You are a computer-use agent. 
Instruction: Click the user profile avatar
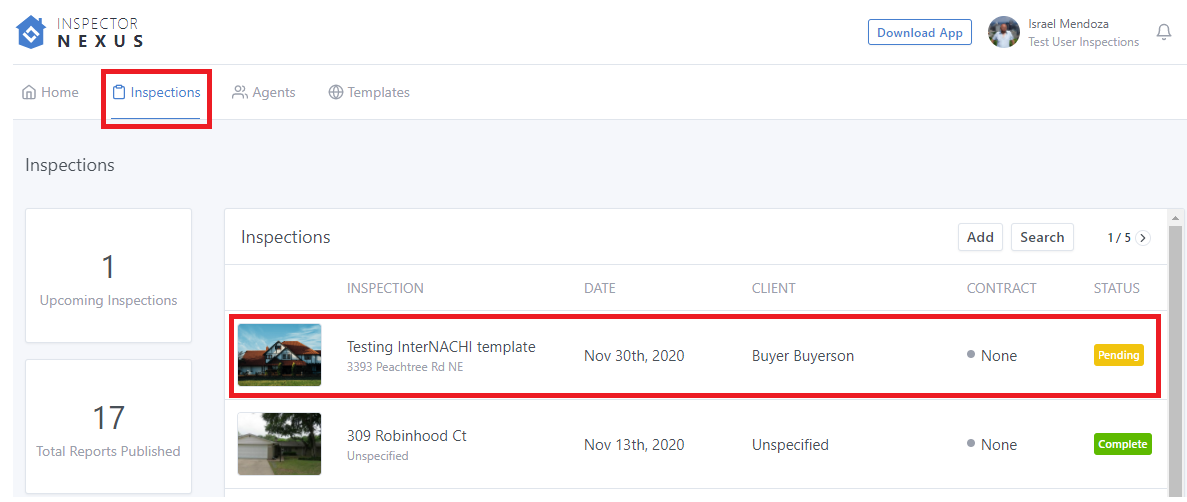(x=1003, y=32)
